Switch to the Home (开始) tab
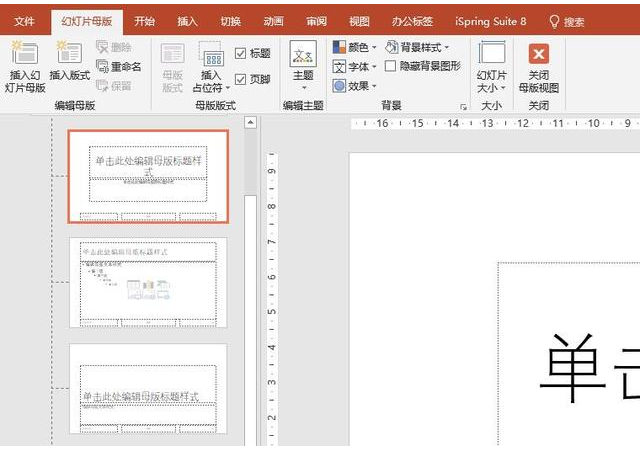 click(x=144, y=21)
